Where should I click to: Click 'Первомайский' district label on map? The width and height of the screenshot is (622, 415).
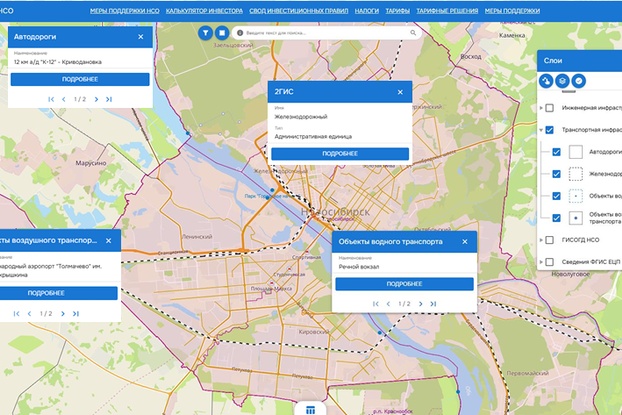coord(527,373)
